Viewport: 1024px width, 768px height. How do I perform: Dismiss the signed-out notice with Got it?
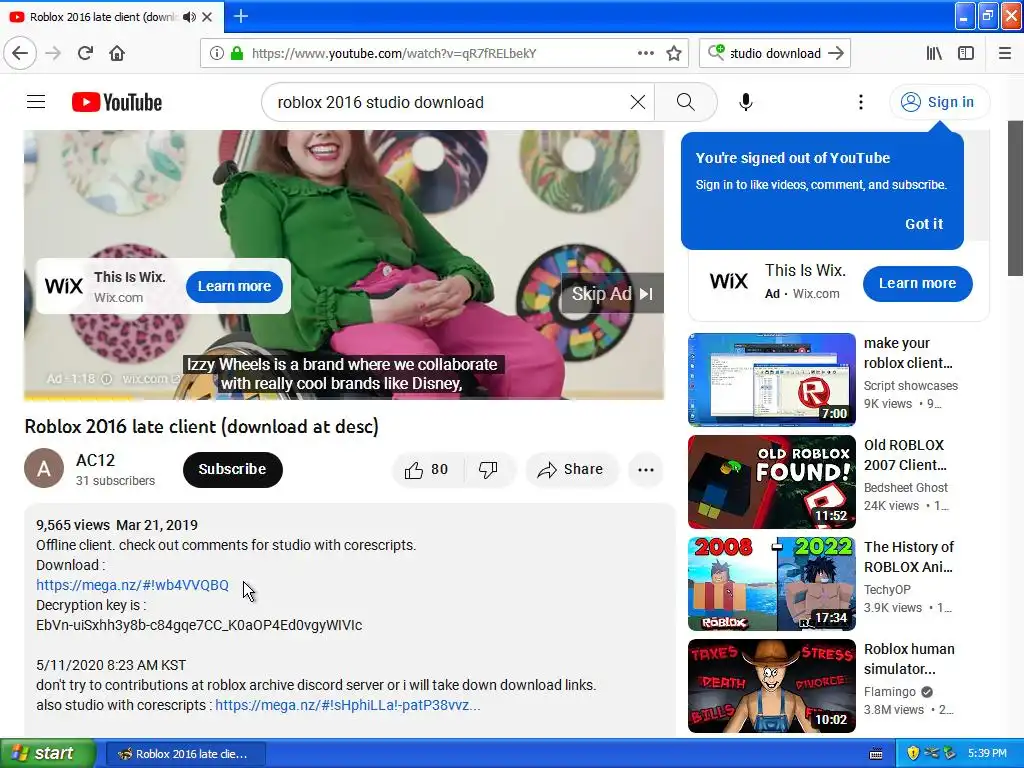tap(923, 223)
